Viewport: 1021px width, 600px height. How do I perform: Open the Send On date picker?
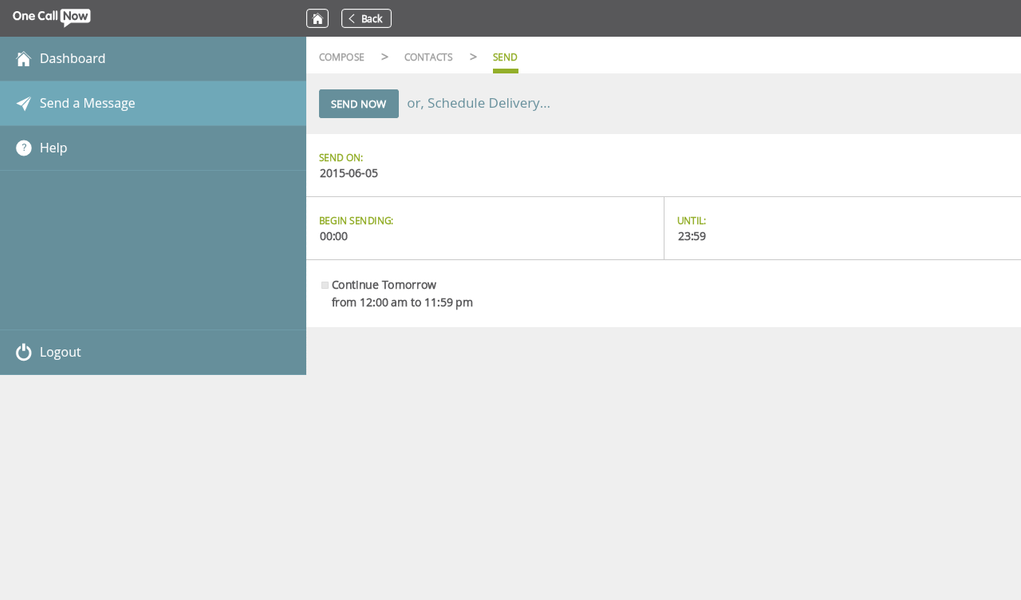point(349,173)
